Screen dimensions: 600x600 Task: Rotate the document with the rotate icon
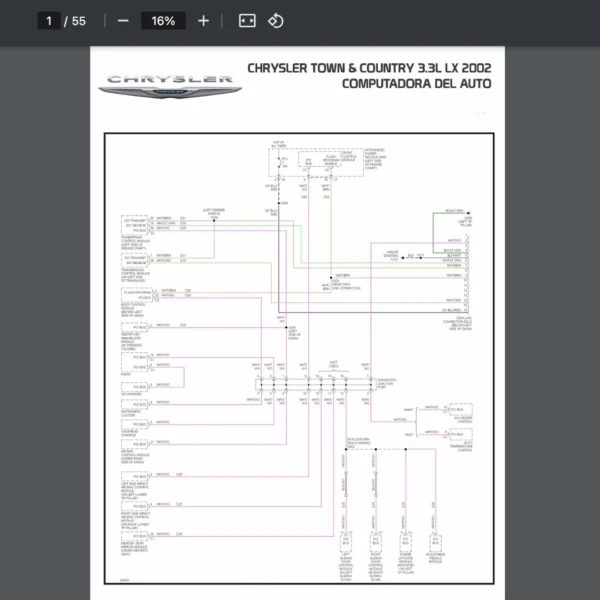click(276, 21)
